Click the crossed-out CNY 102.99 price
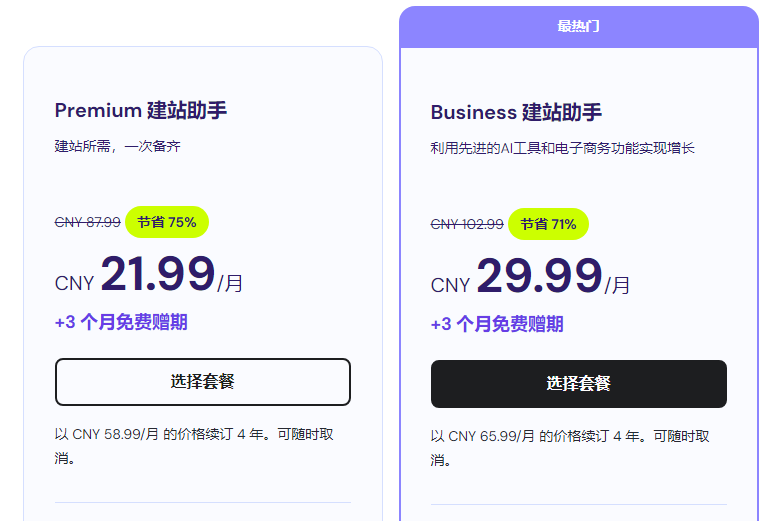 point(467,224)
